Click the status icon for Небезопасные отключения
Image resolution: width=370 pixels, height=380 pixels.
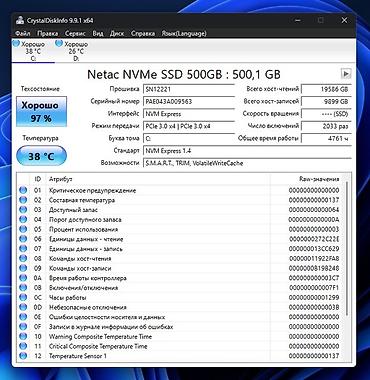point(23,307)
